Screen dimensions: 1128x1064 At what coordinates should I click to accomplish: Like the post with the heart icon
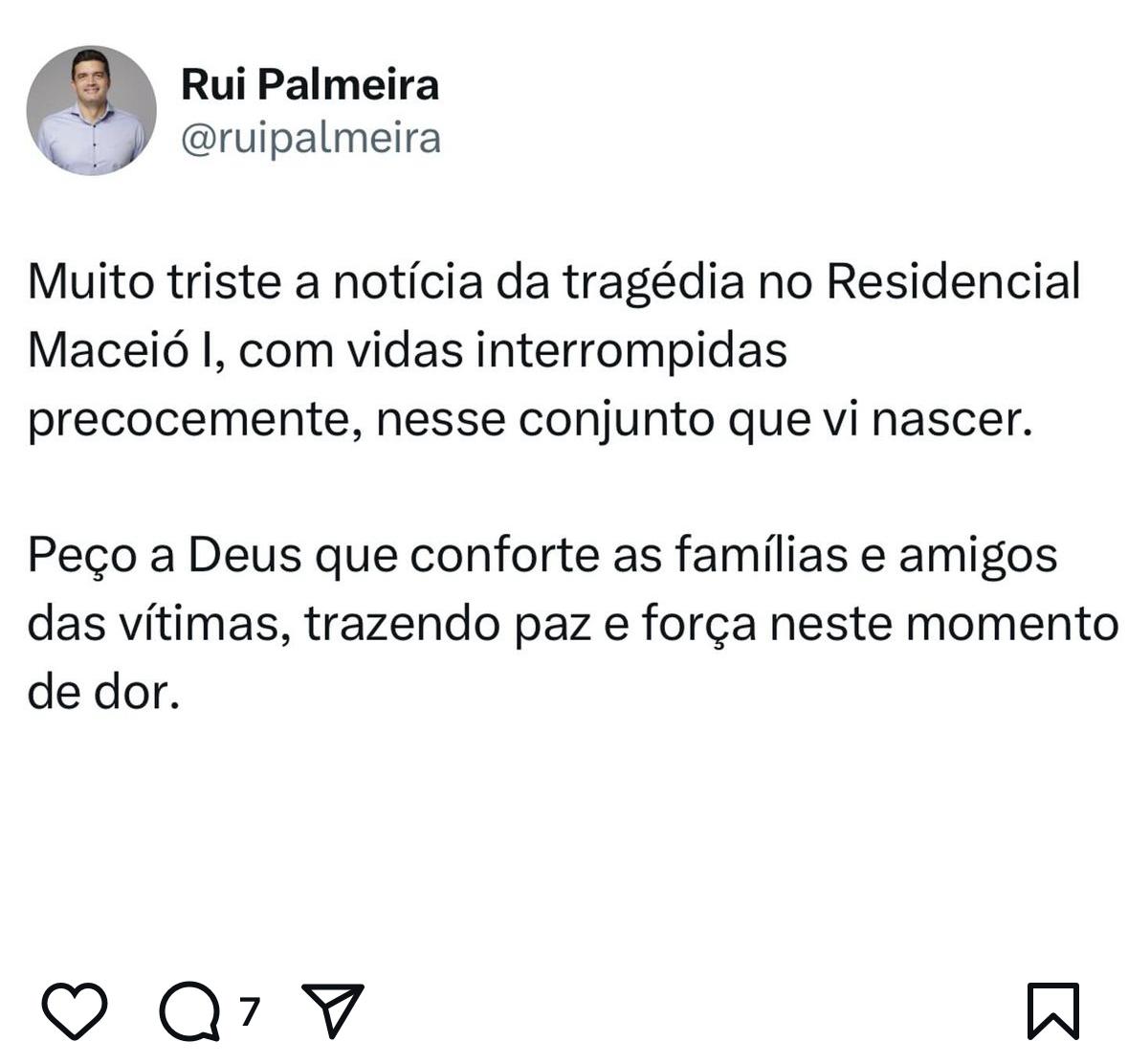tap(75, 1010)
